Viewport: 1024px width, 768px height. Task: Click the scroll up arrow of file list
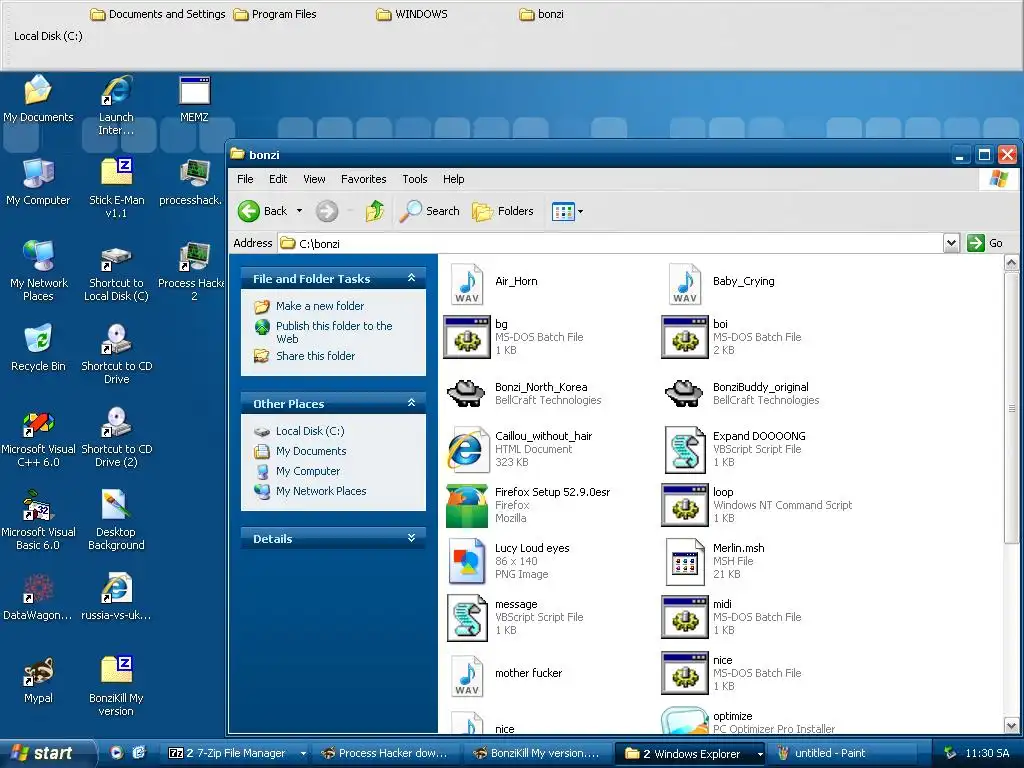point(1011,263)
